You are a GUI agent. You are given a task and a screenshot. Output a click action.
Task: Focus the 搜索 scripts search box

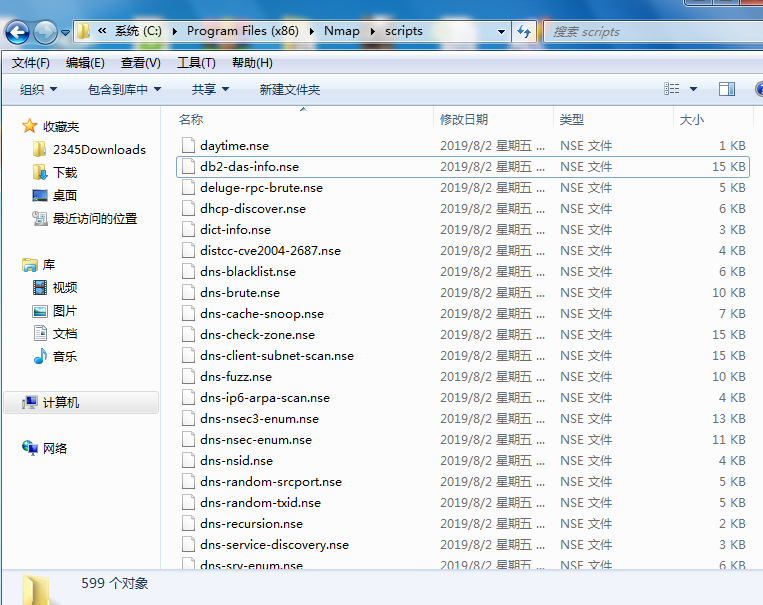653,32
